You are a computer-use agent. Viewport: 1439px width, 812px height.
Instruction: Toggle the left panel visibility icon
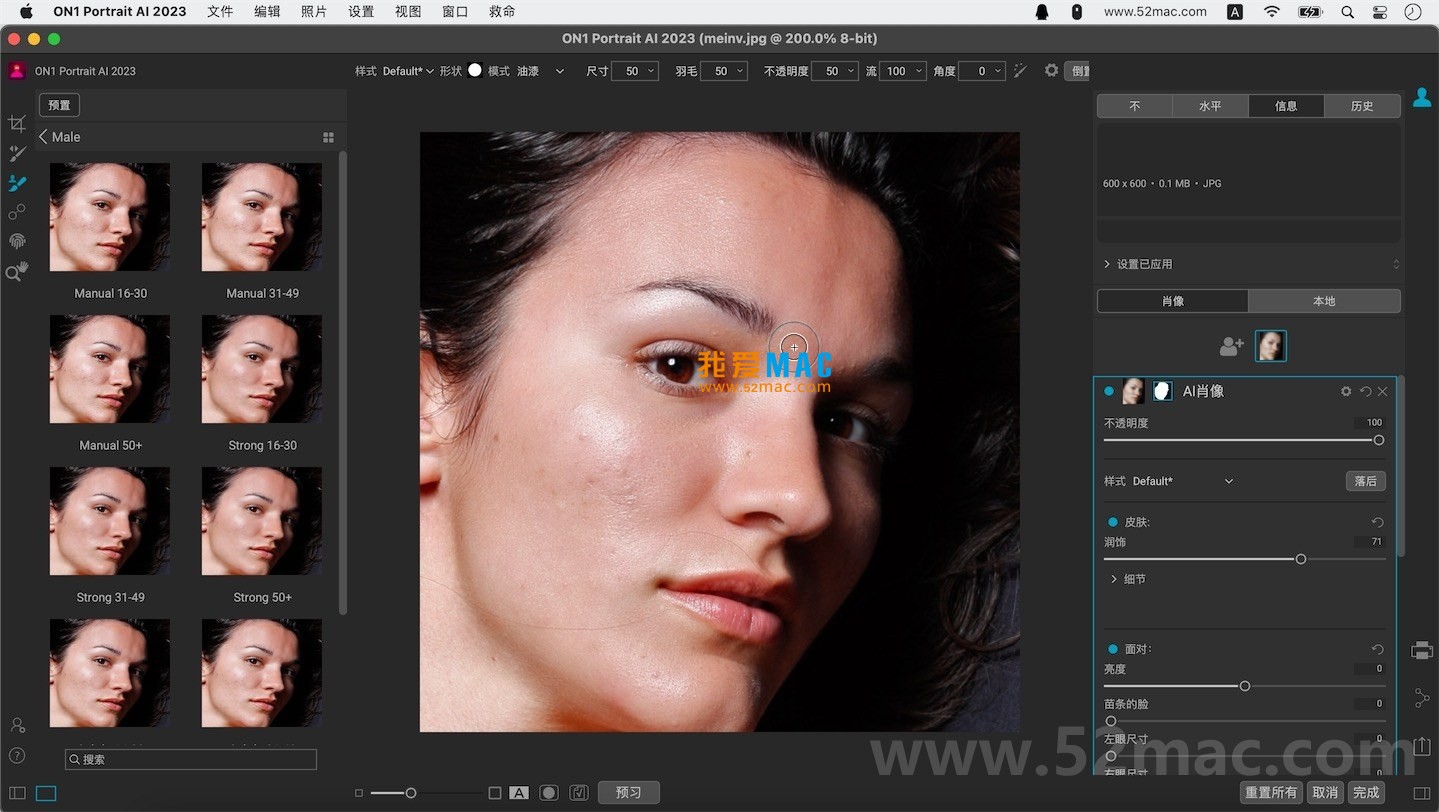tap(17, 793)
